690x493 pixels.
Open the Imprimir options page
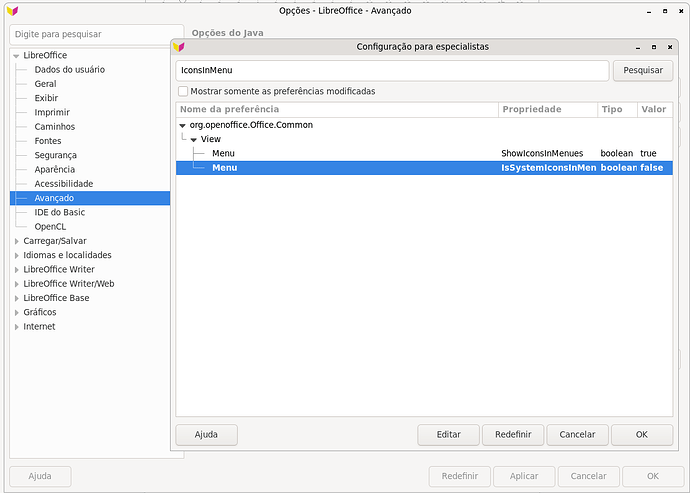[52, 112]
